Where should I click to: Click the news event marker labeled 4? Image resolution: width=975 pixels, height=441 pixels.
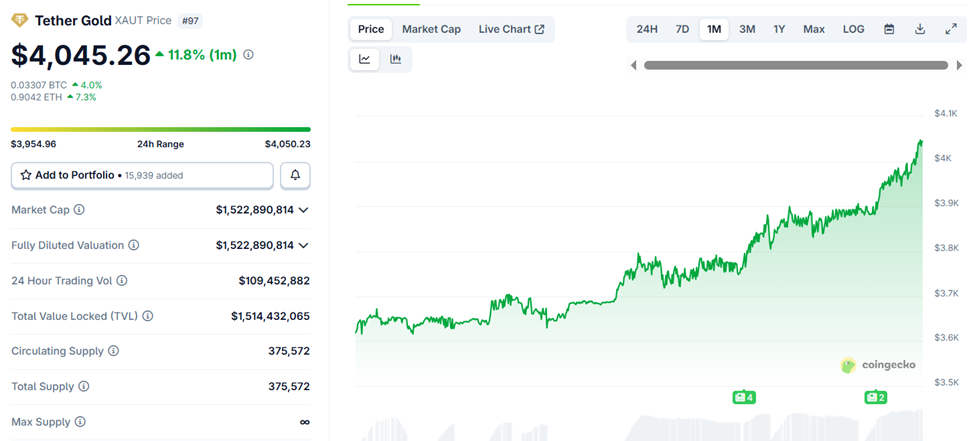(743, 397)
